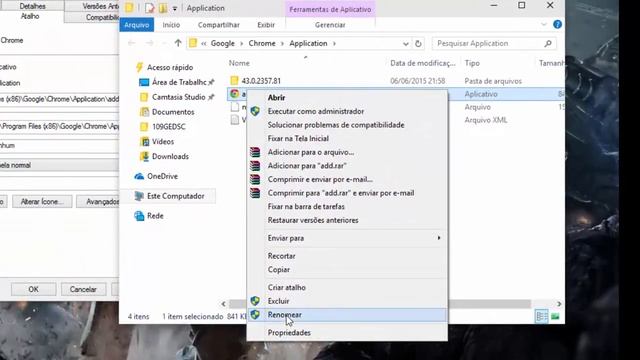Click the shield icon beside Renomear
Image resolution: width=640 pixels, height=360 pixels.
pos(255,315)
